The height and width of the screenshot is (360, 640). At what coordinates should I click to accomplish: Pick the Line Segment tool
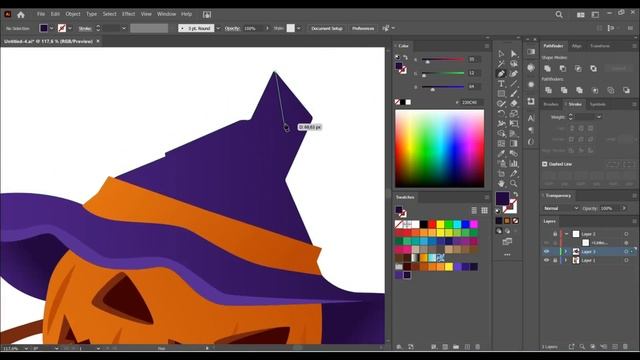514,84
